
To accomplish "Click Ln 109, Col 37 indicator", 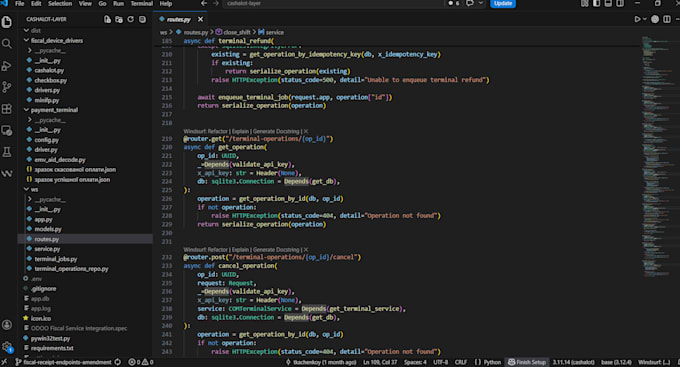I will point(380,362).
